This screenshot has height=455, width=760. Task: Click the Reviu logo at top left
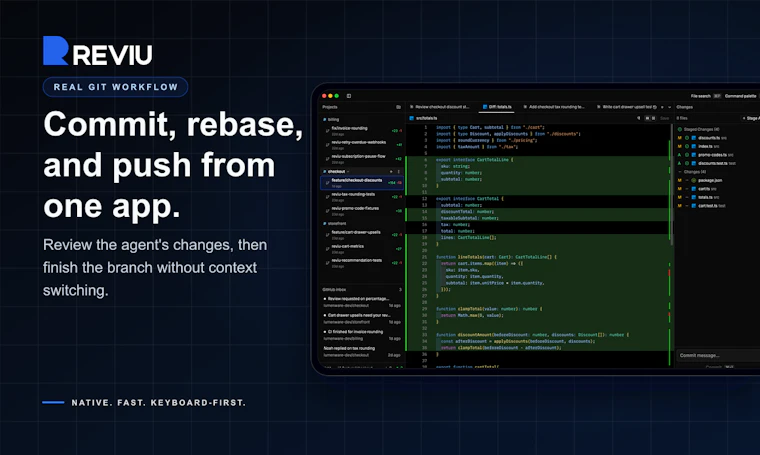point(97,51)
